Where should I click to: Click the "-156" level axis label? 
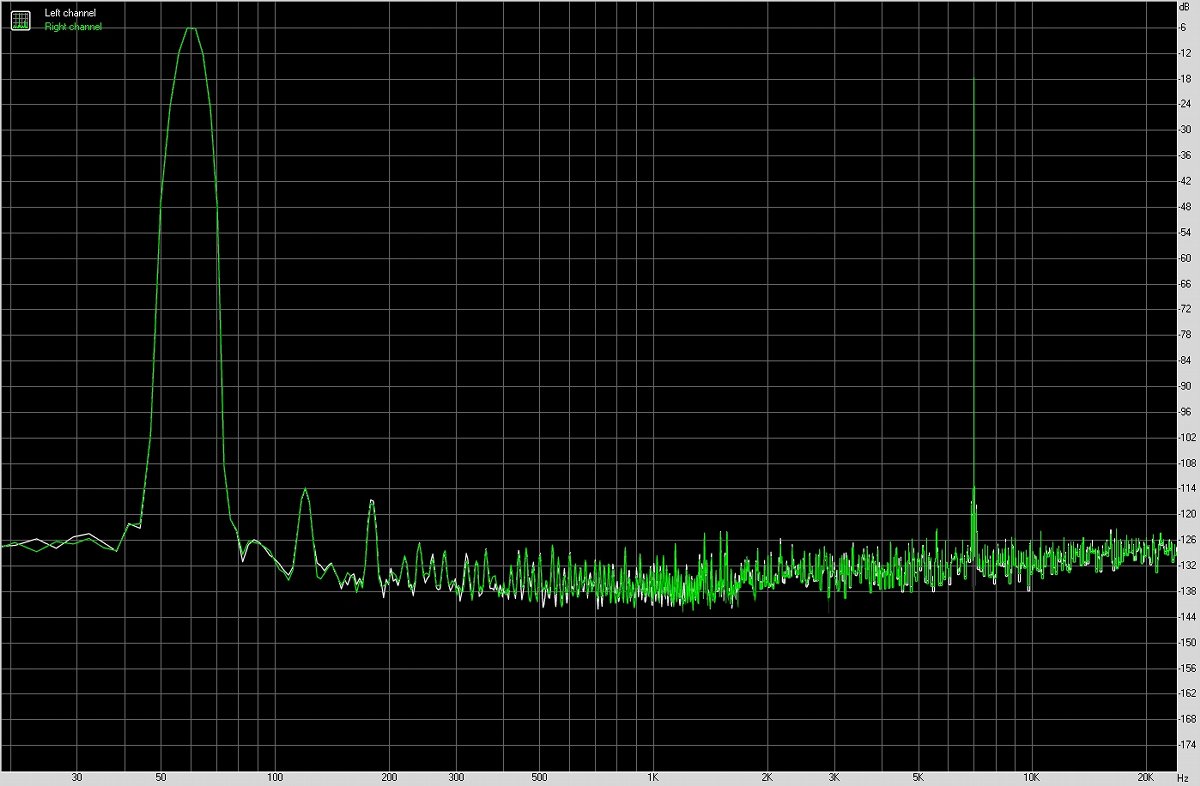point(1187,669)
